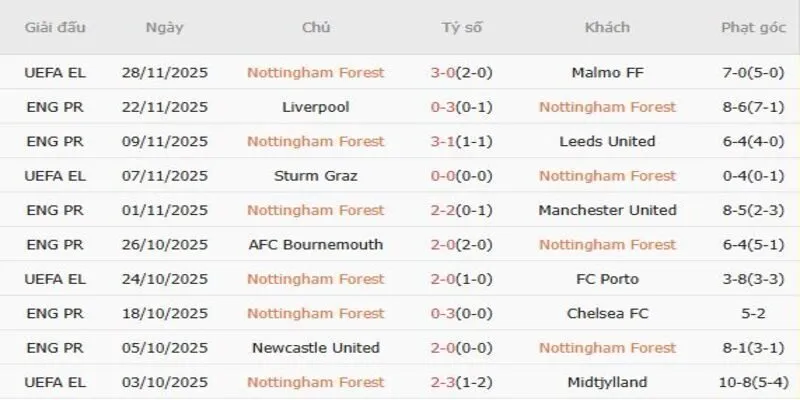Click the FC Porto team name

pos(607,279)
